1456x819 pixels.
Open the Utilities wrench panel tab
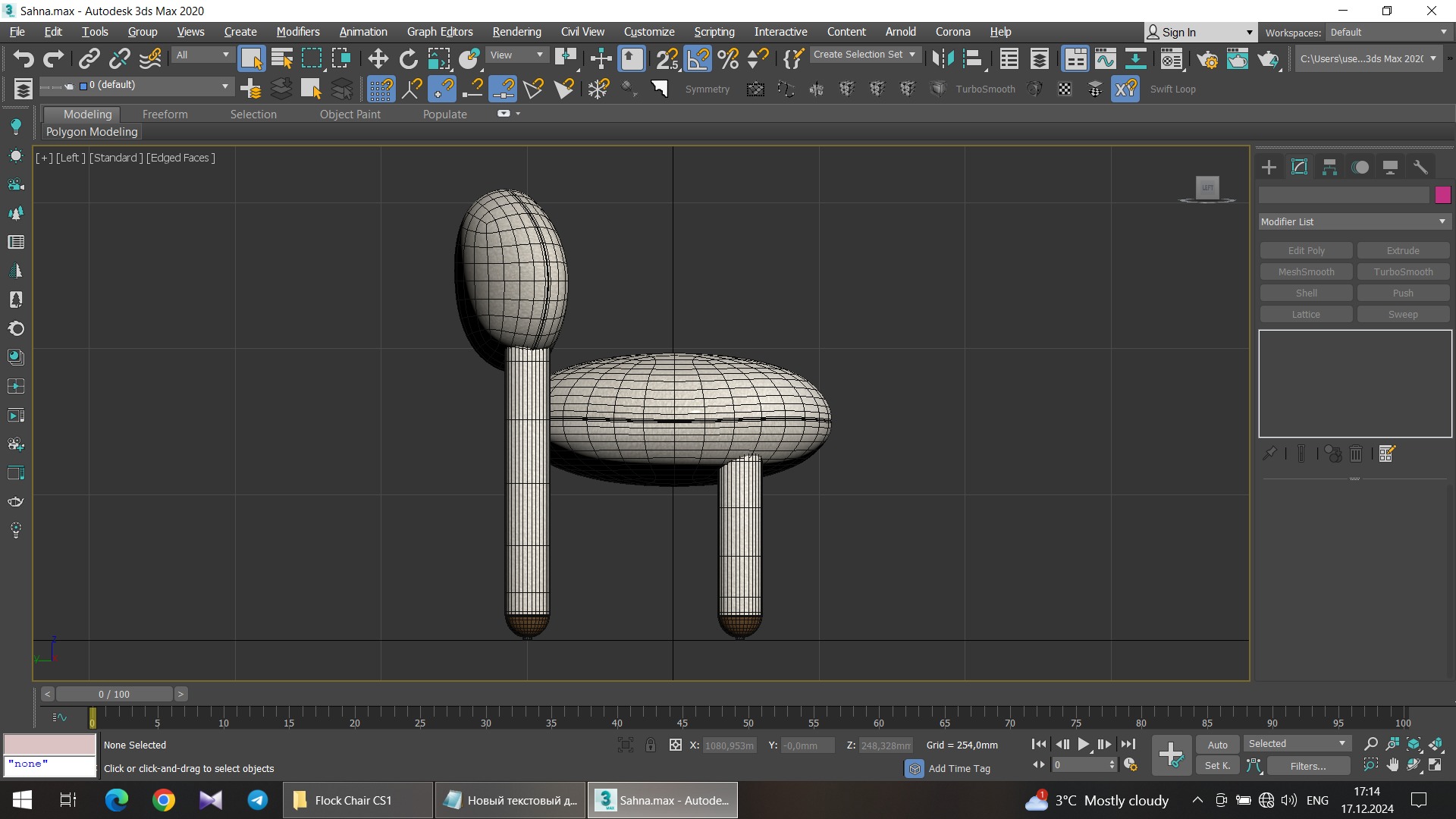coord(1420,167)
